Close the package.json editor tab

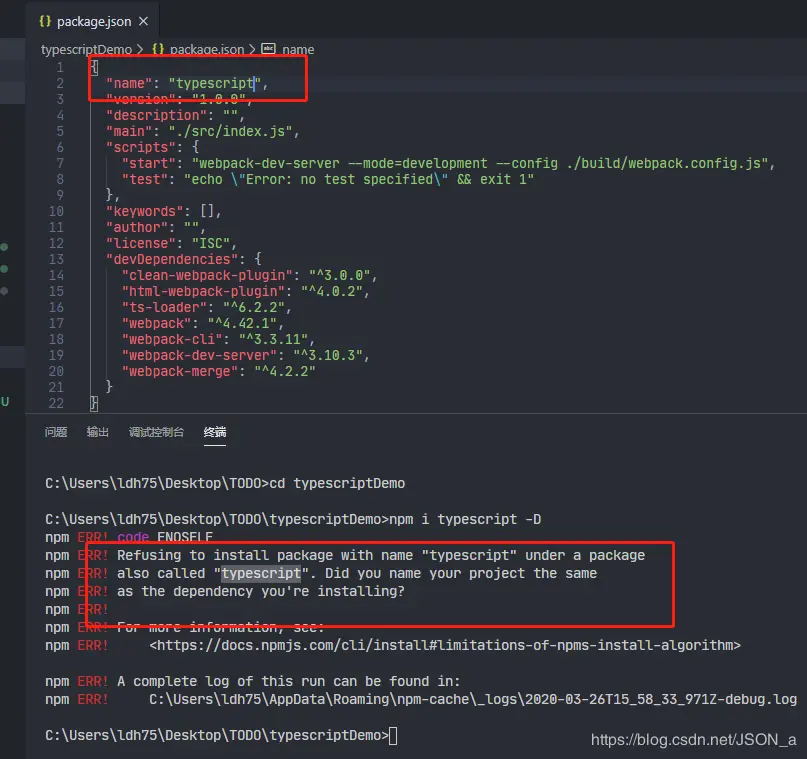pyautogui.click(x=144, y=21)
